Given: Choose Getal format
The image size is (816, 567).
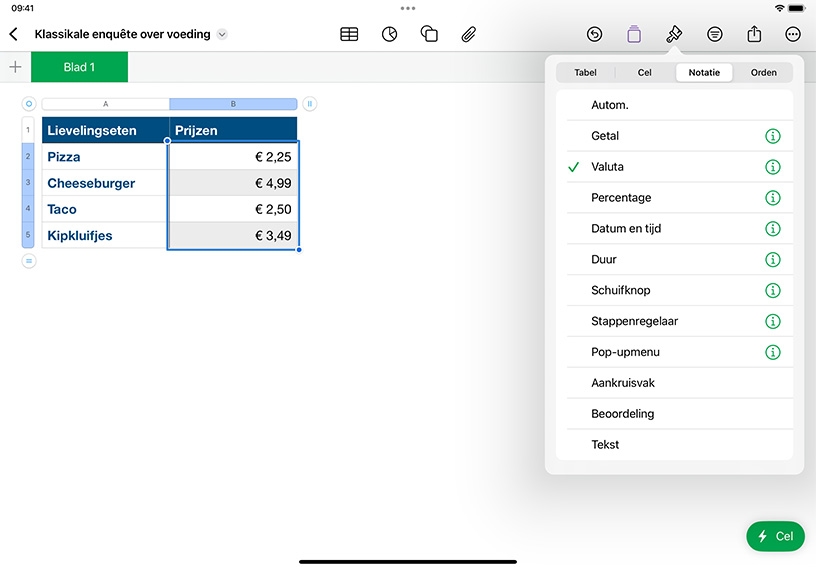Looking at the screenshot, I should point(674,136).
